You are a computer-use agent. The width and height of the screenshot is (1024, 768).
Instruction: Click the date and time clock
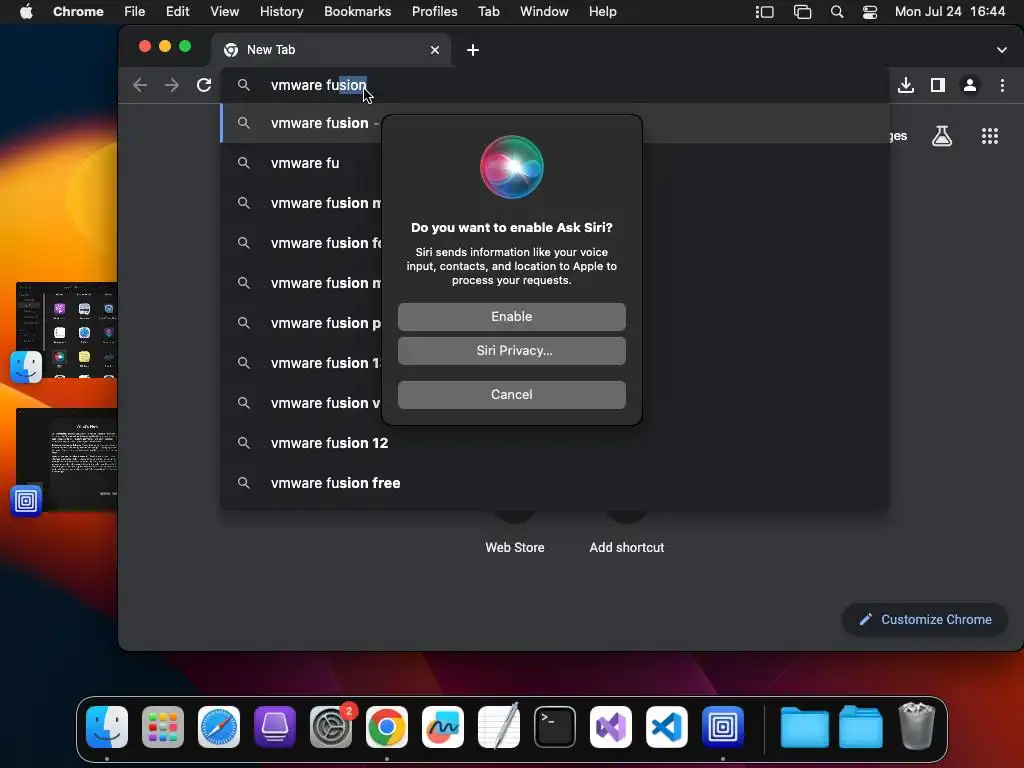point(950,12)
